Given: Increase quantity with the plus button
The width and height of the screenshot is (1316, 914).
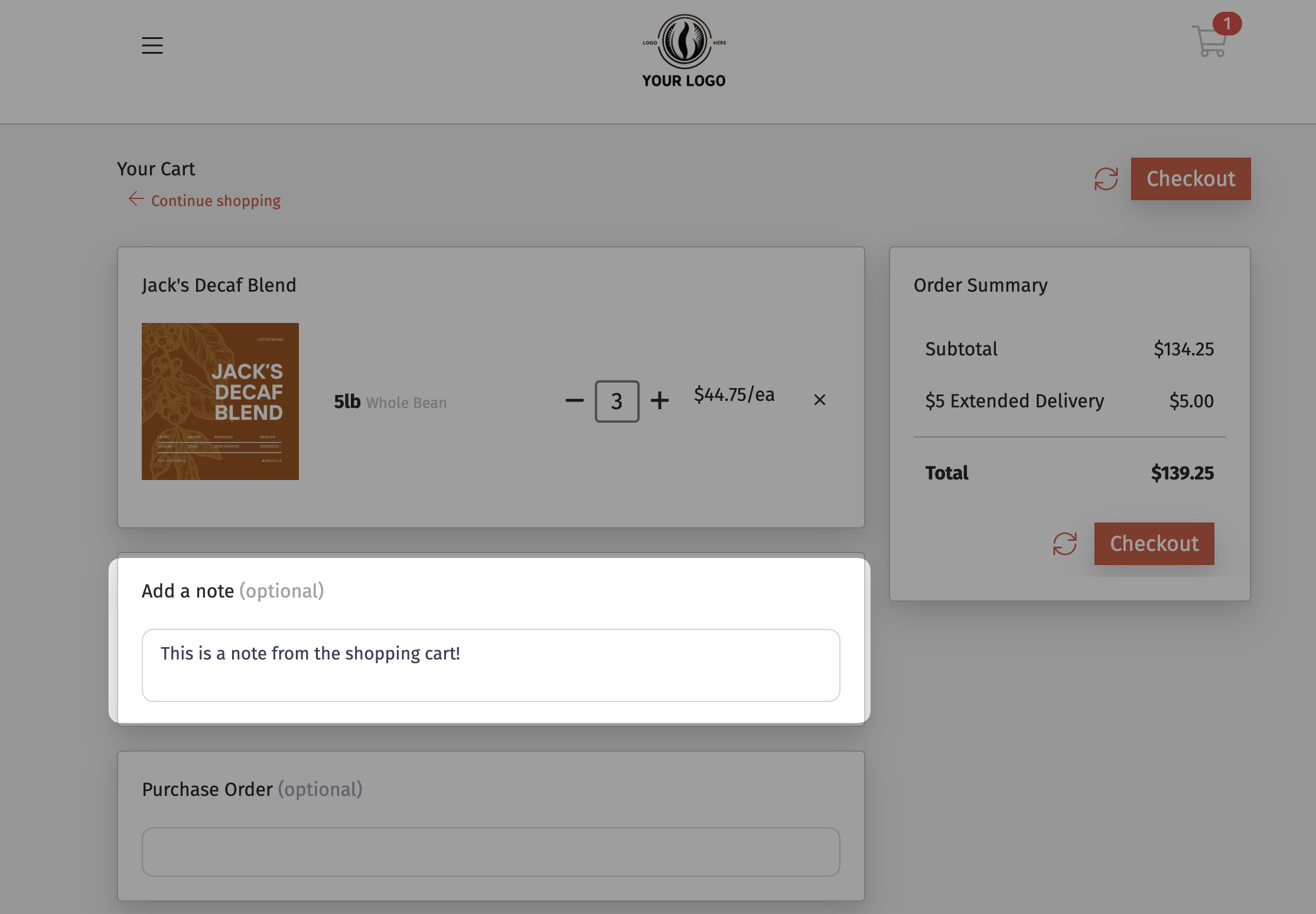Looking at the screenshot, I should pos(659,401).
